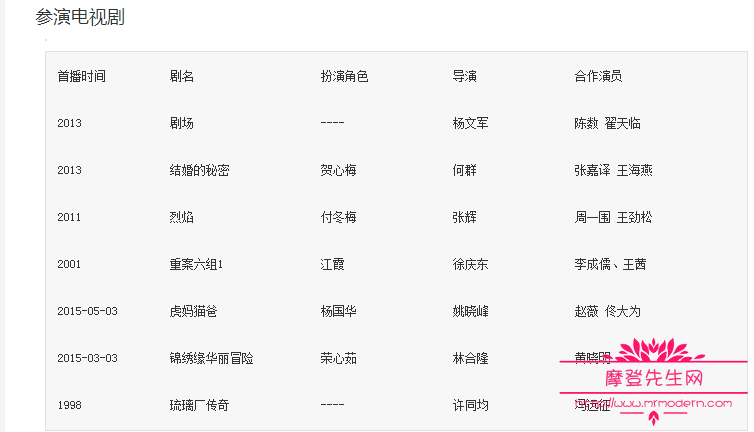Click co-star name 张嘉译
The width and height of the screenshot is (754, 432).
[x=592, y=170]
